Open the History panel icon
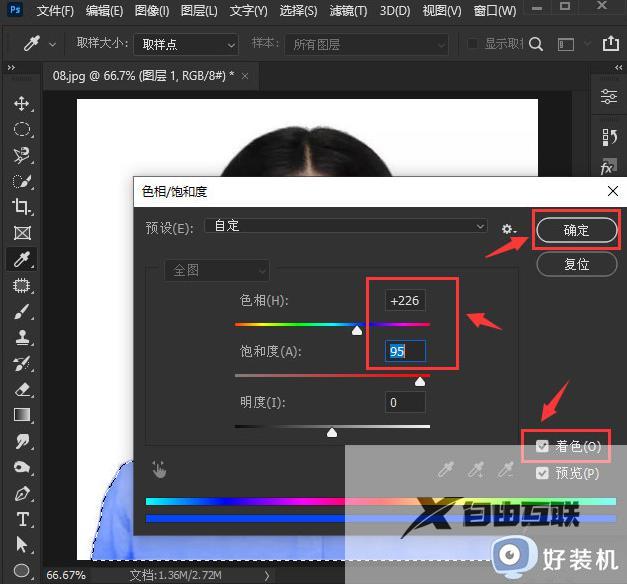 [609, 137]
